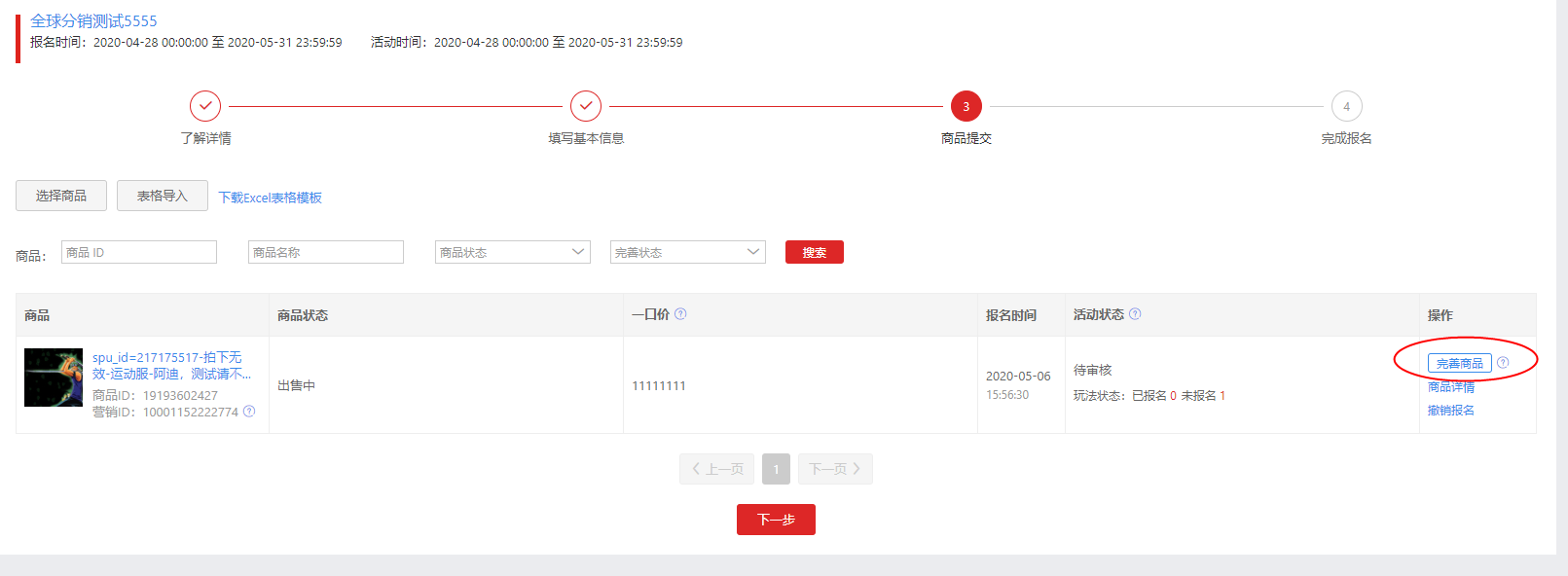This screenshot has height=576, width=1568.
Task: Click help icon beside 营销ID number
Action: (x=249, y=412)
